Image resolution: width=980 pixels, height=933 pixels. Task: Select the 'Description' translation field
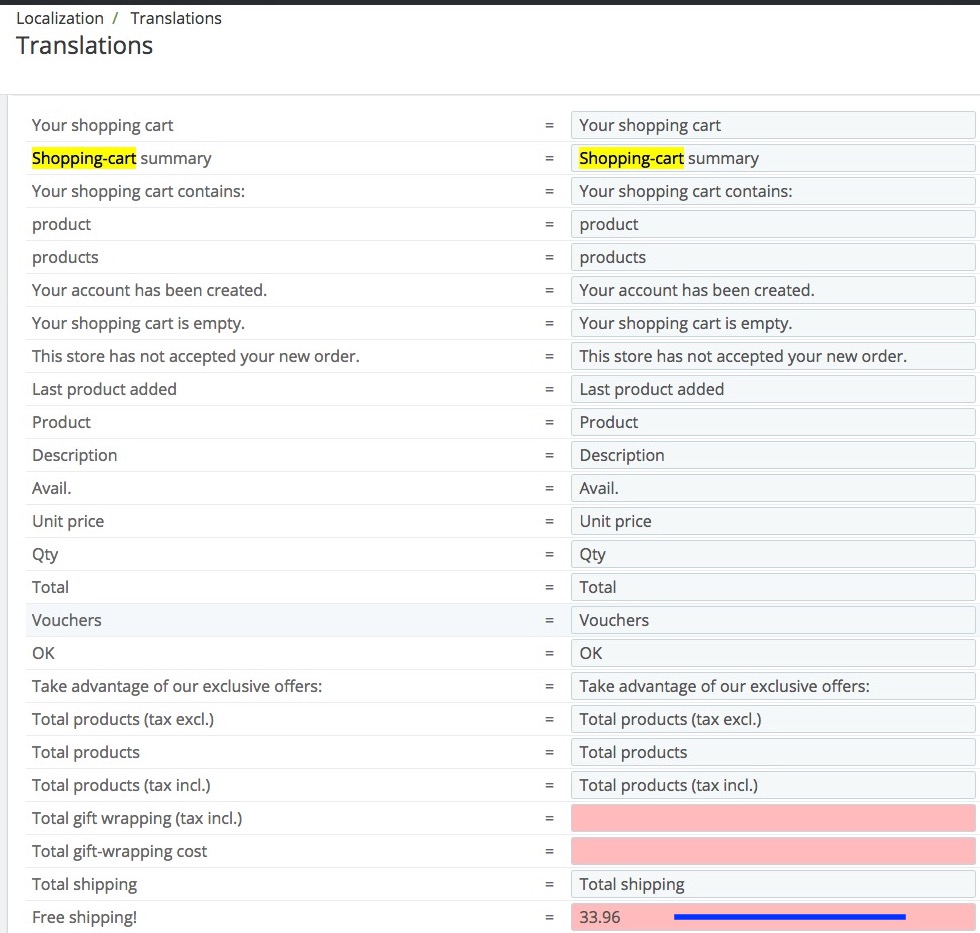[773, 455]
